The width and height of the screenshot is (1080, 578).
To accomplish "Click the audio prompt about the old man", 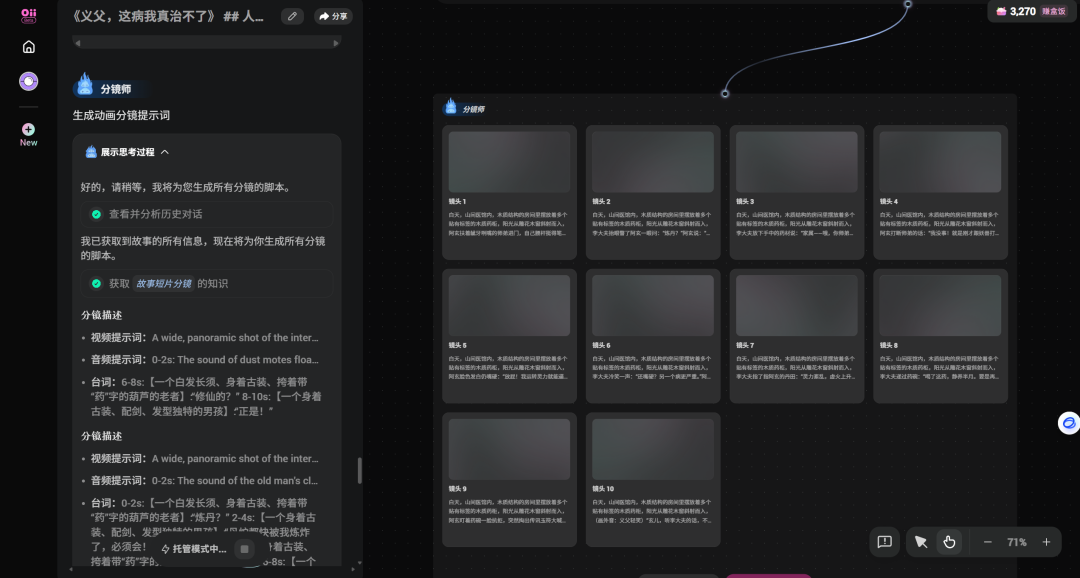I will tap(205, 481).
